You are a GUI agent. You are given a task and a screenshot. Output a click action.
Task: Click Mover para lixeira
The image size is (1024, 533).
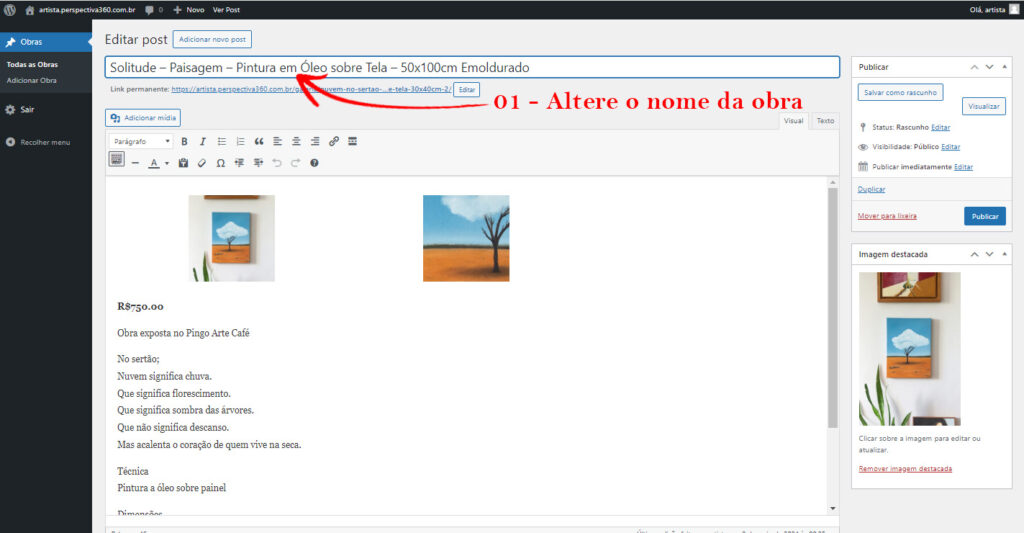pyautogui.click(x=887, y=216)
